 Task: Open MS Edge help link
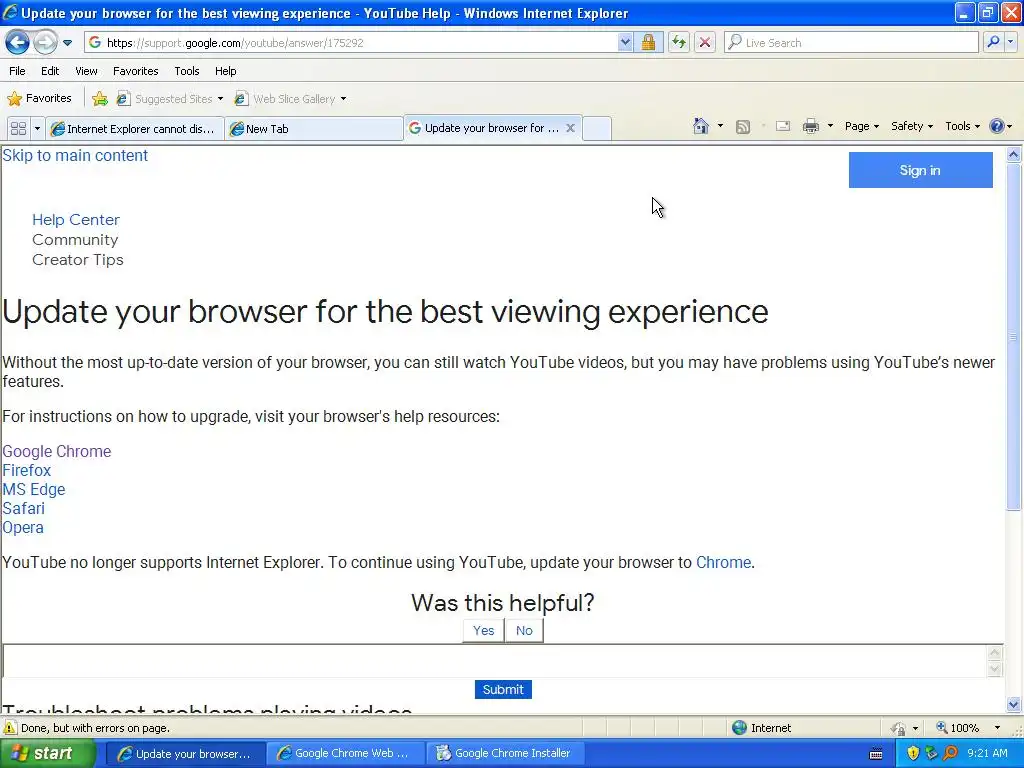click(34, 489)
